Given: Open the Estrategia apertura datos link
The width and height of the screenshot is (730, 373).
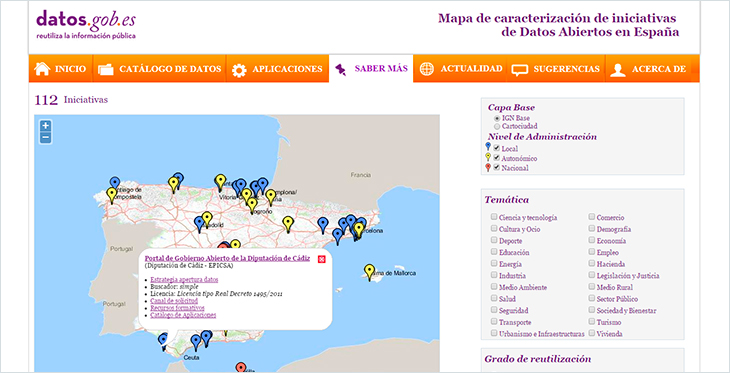Looking at the screenshot, I should tap(184, 279).
